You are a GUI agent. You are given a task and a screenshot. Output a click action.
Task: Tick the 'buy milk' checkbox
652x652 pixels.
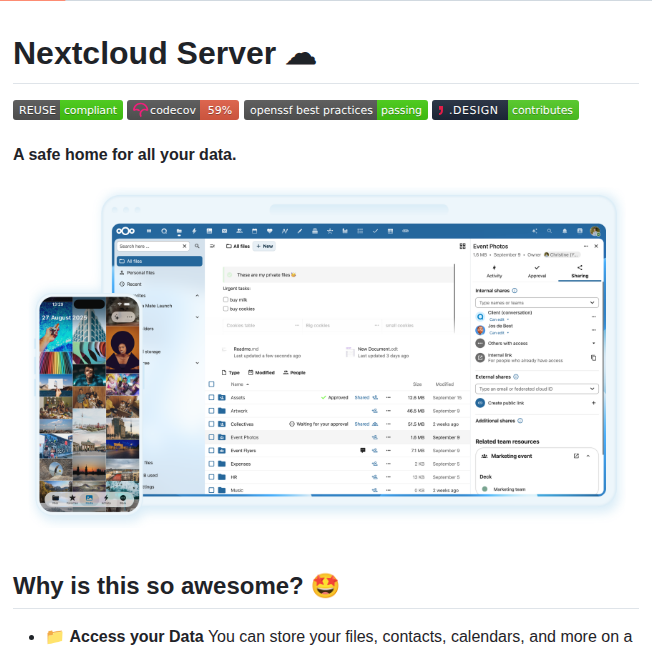(x=225, y=299)
